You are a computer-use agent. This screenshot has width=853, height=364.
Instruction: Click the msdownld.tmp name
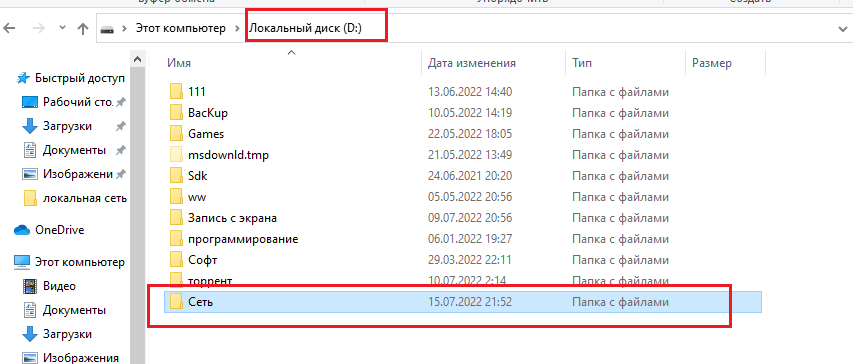pyautogui.click(x=228, y=155)
